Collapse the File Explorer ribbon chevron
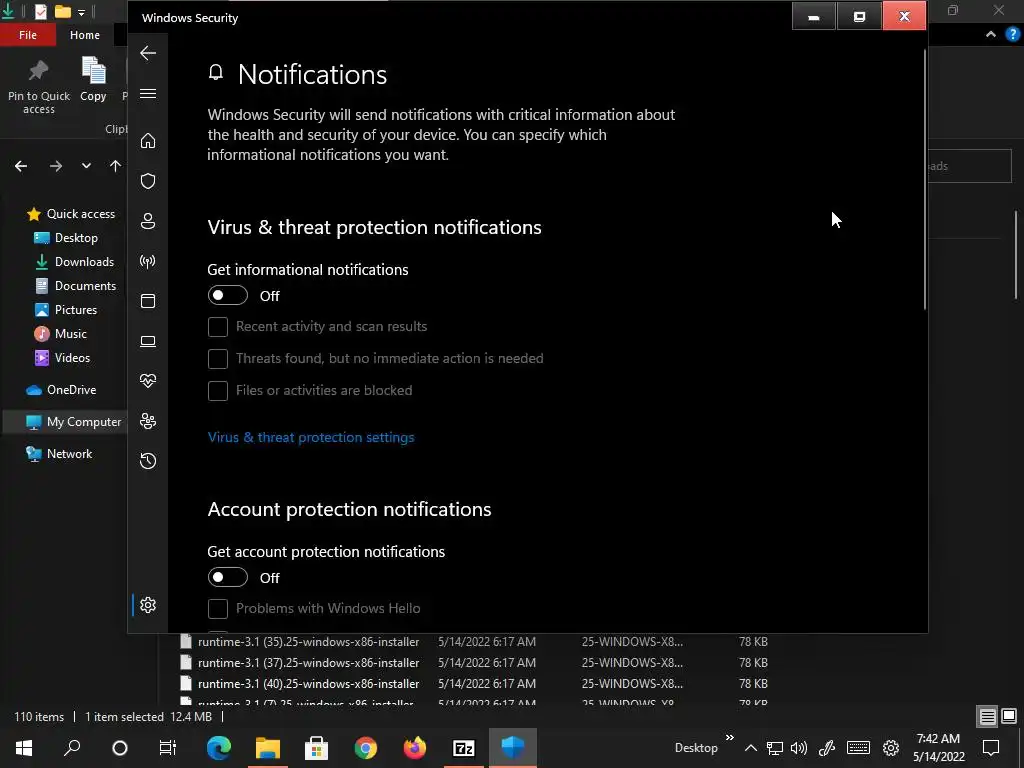Viewport: 1024px width, 768px height. coord(991,35)
